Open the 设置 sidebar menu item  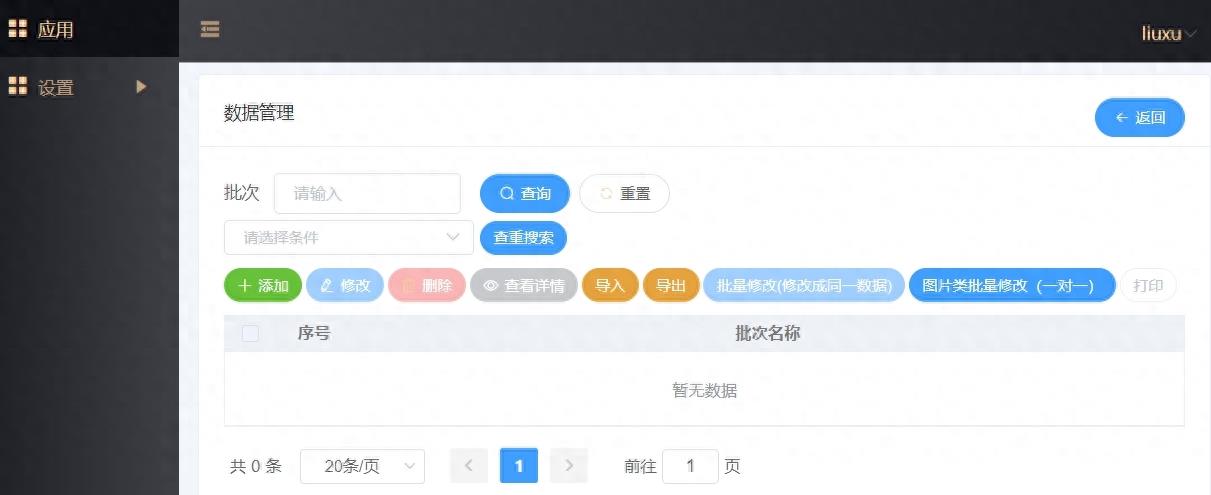[x=89, y=87]
